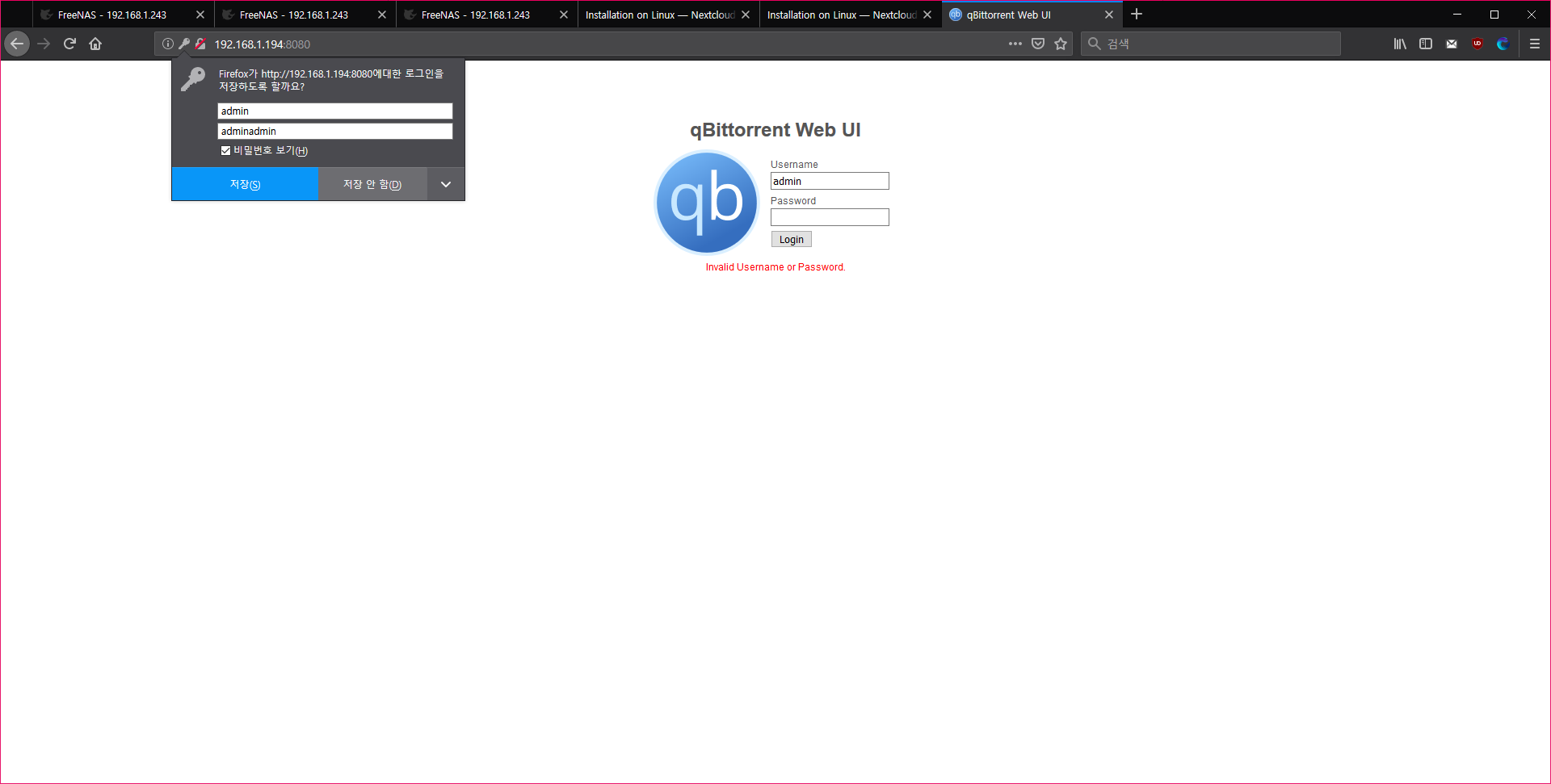Close the second Nextcloud installation tab
Viewport: 1551px width, 784px height.
point(927,15)
